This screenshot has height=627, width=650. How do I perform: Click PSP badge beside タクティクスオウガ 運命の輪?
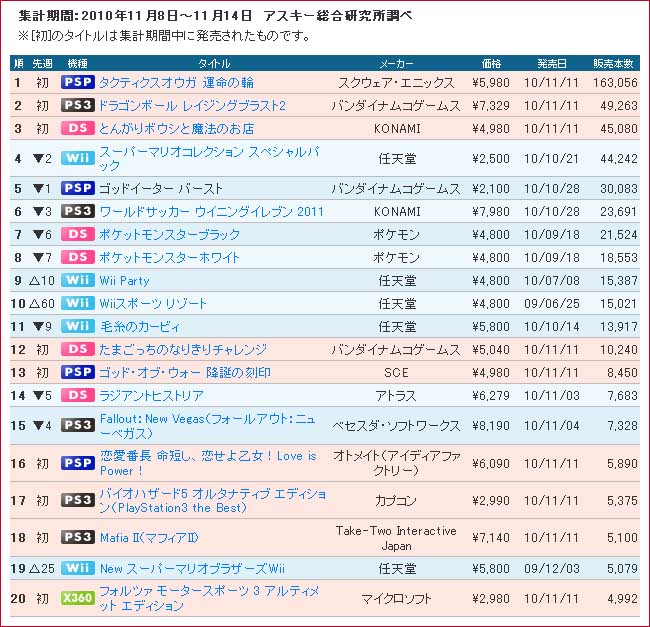[x=78, y=82]
